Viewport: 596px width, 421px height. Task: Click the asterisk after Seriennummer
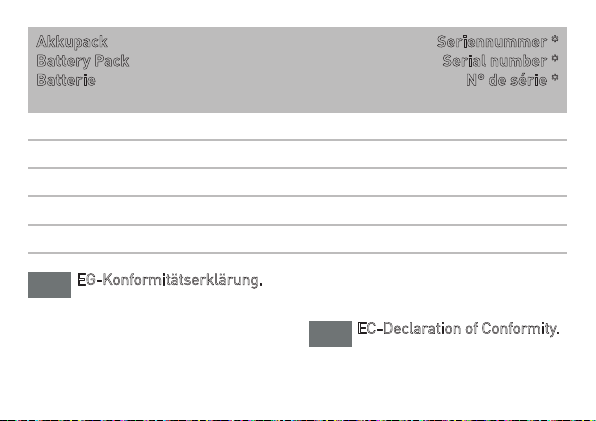[555, 39]
